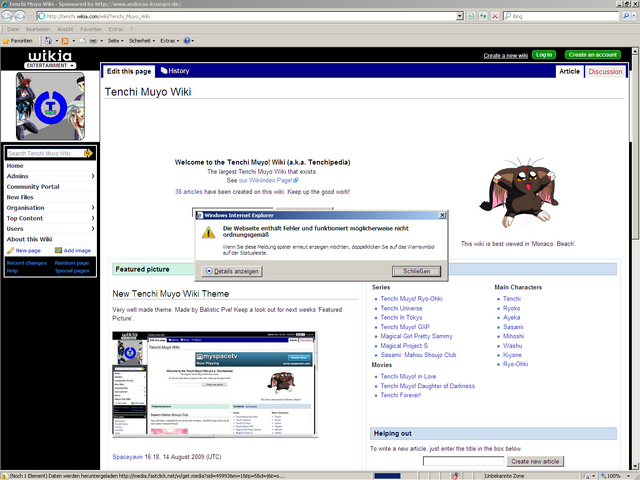Click the featured picture theme screenshot thumbnail
Image resolution: width=640 pixels, height=480 pixels.
pos(215,384)
